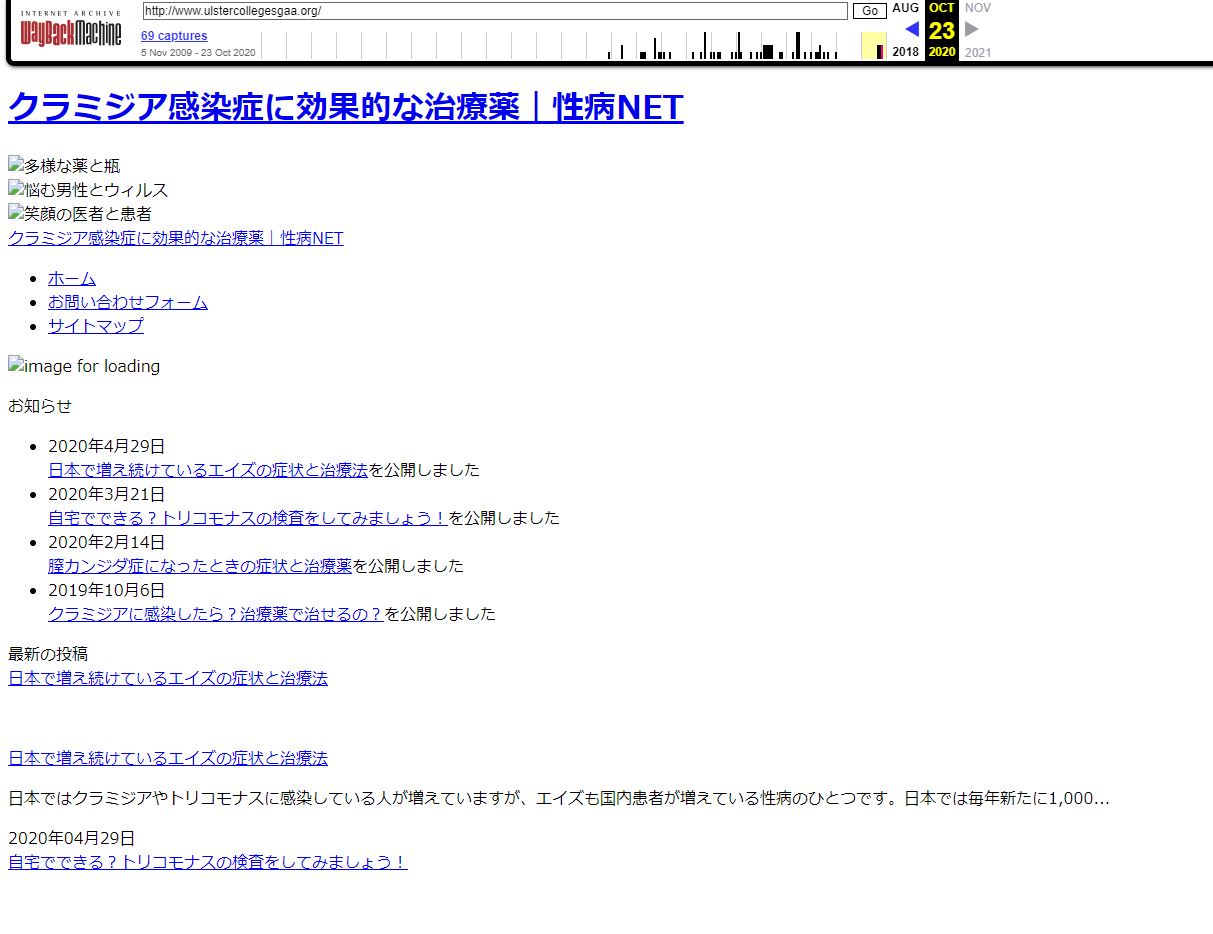The image size is (1213, 934).
Task: Select year 2018 in the timeline
Action: 905,52
